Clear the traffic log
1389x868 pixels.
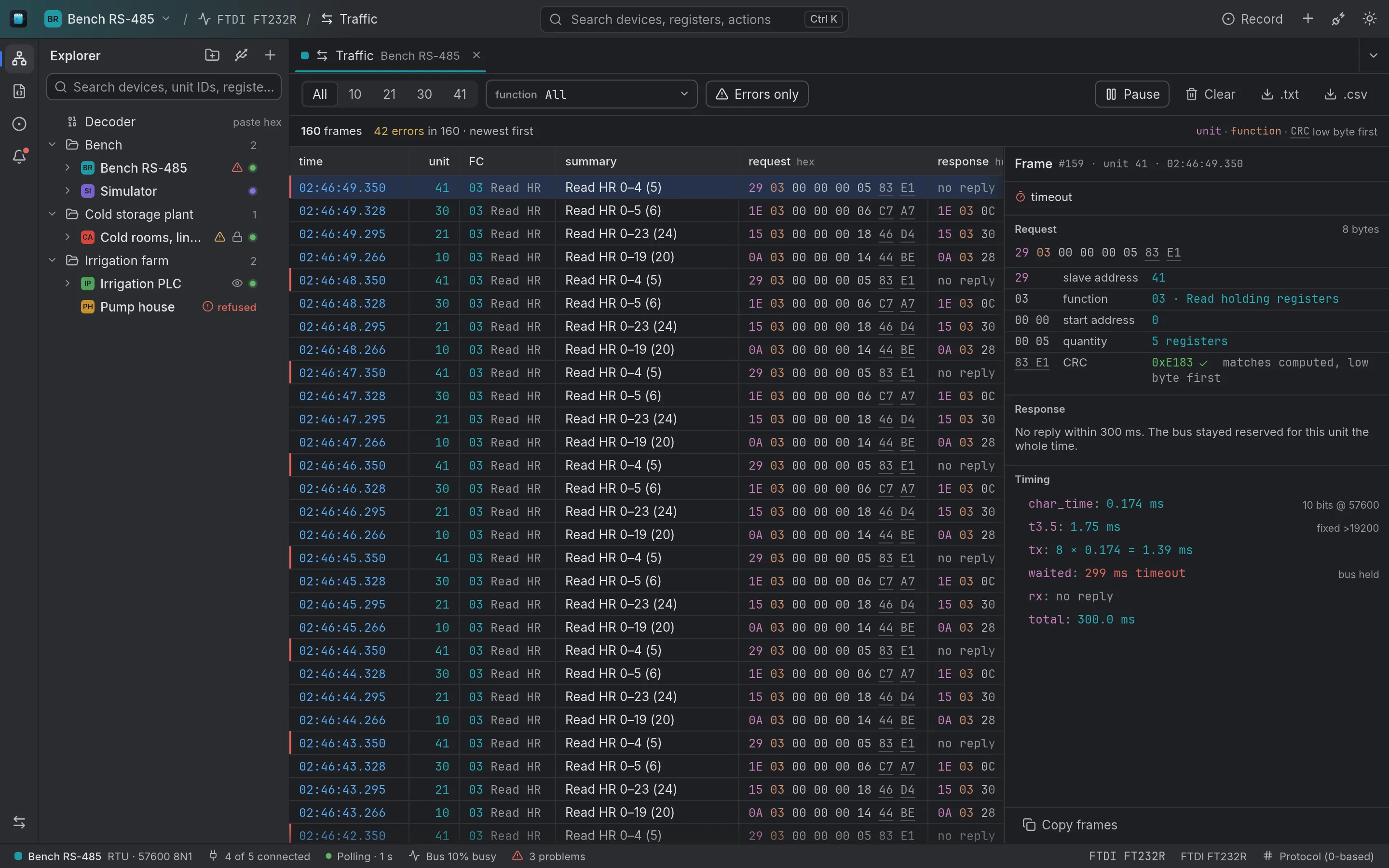click(x=1211, y=94)
